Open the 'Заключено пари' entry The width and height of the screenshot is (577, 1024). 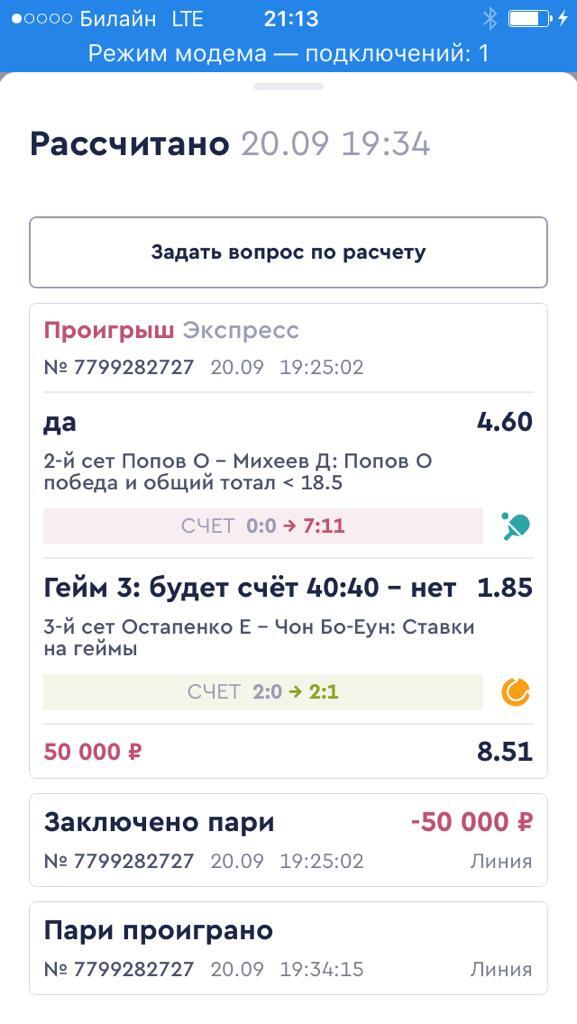(288, 840)
